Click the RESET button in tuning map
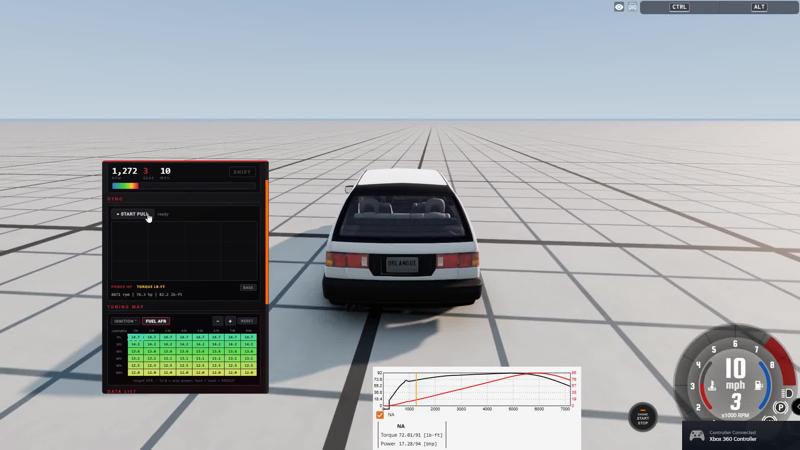The image size is (800, 450). pos(247,321)
